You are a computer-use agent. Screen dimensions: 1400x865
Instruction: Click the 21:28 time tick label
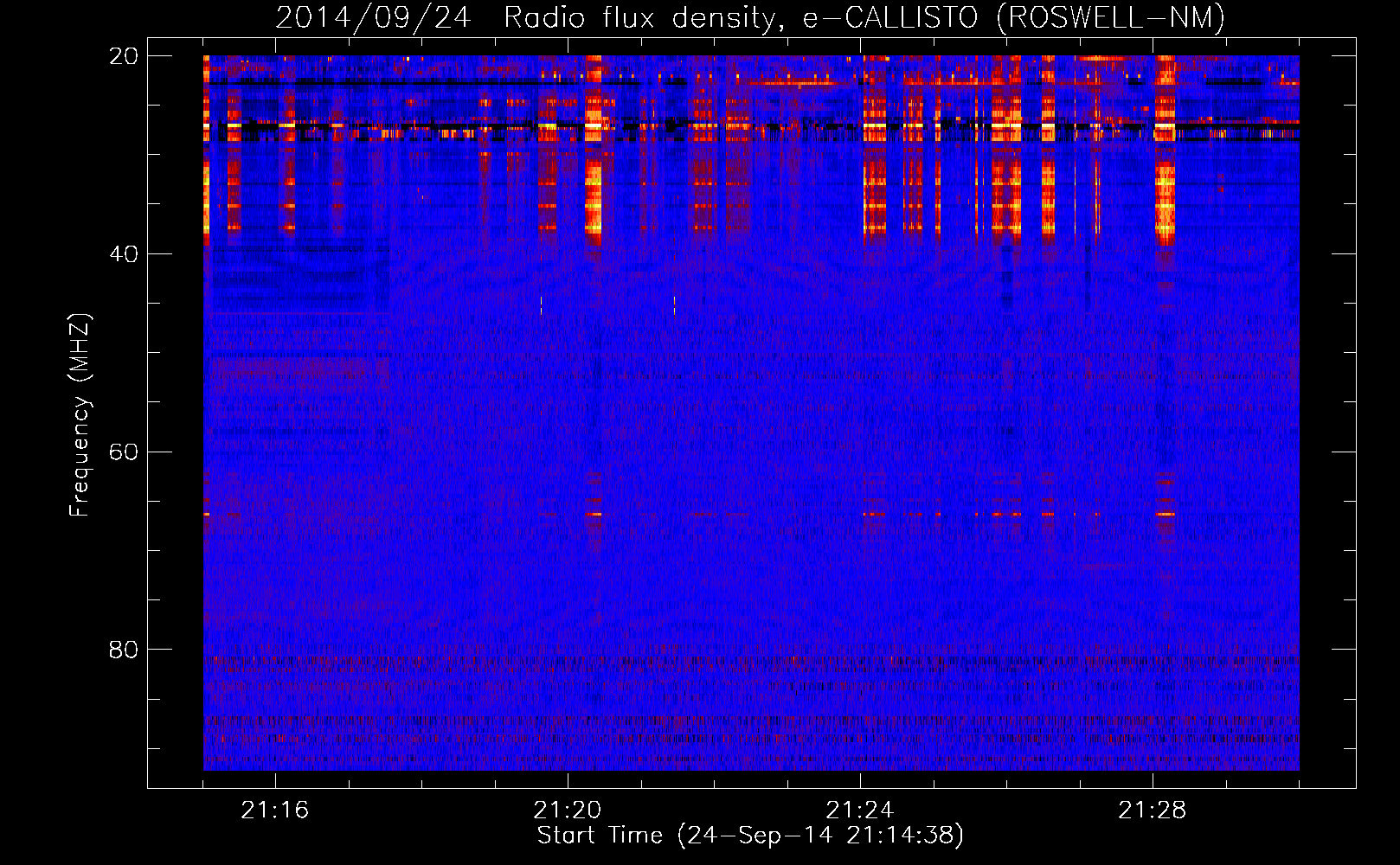click(1153, 810)
